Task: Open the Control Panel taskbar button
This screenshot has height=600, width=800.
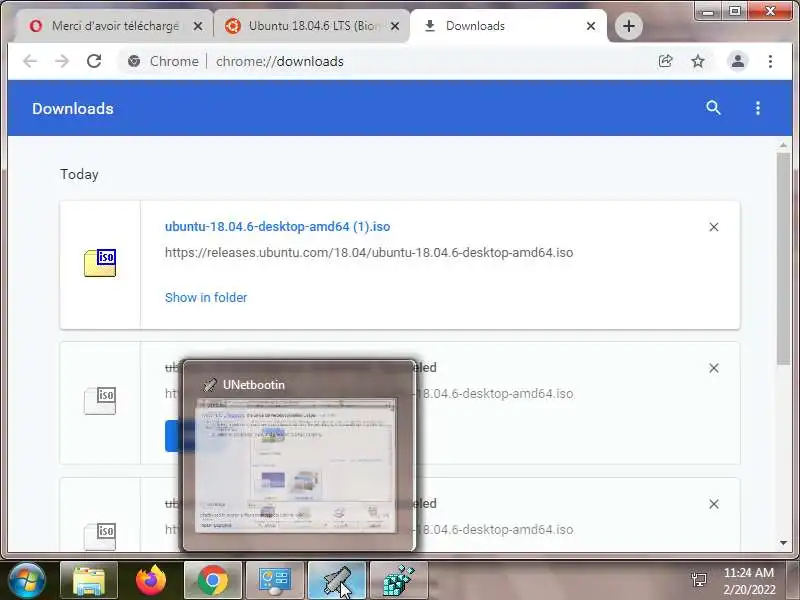Action: tap(275, 580)
